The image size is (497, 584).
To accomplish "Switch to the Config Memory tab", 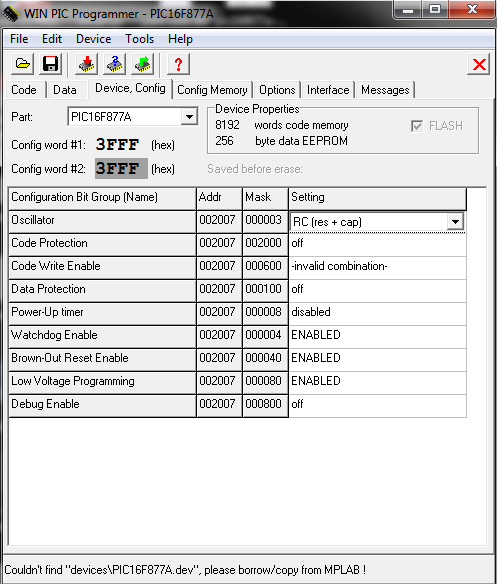I will [212, 90].
